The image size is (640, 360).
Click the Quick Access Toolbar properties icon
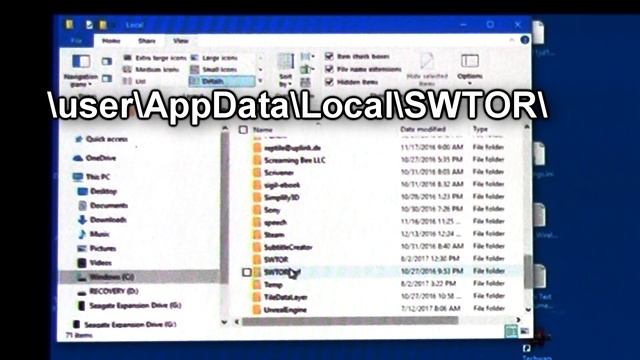(89, 24)
